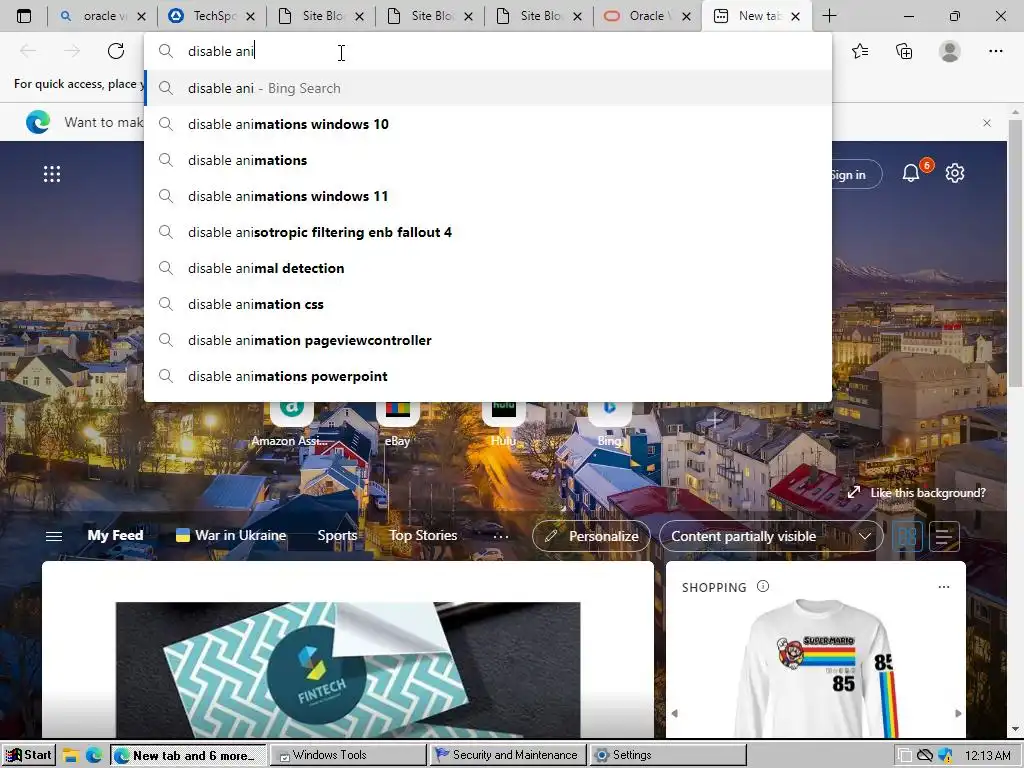Viewport: 1024px width, 768px height.
Task: Switch to the TechSpot tab
Action: (214, 16)
